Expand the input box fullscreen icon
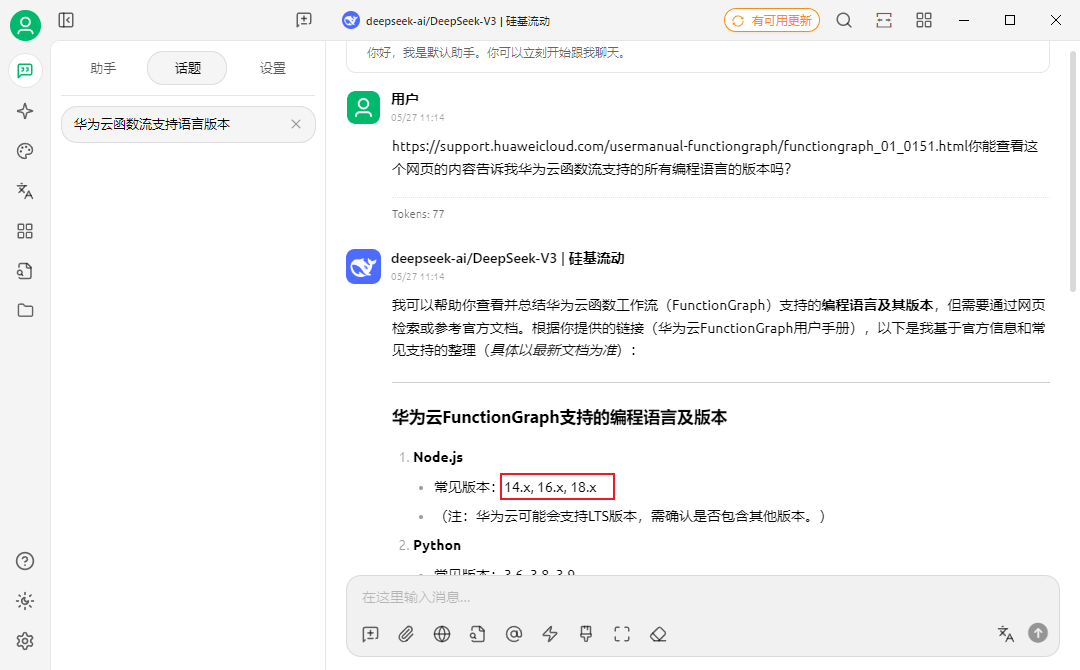Screen dimensions: 1080x670 click(x=622, y=634)
